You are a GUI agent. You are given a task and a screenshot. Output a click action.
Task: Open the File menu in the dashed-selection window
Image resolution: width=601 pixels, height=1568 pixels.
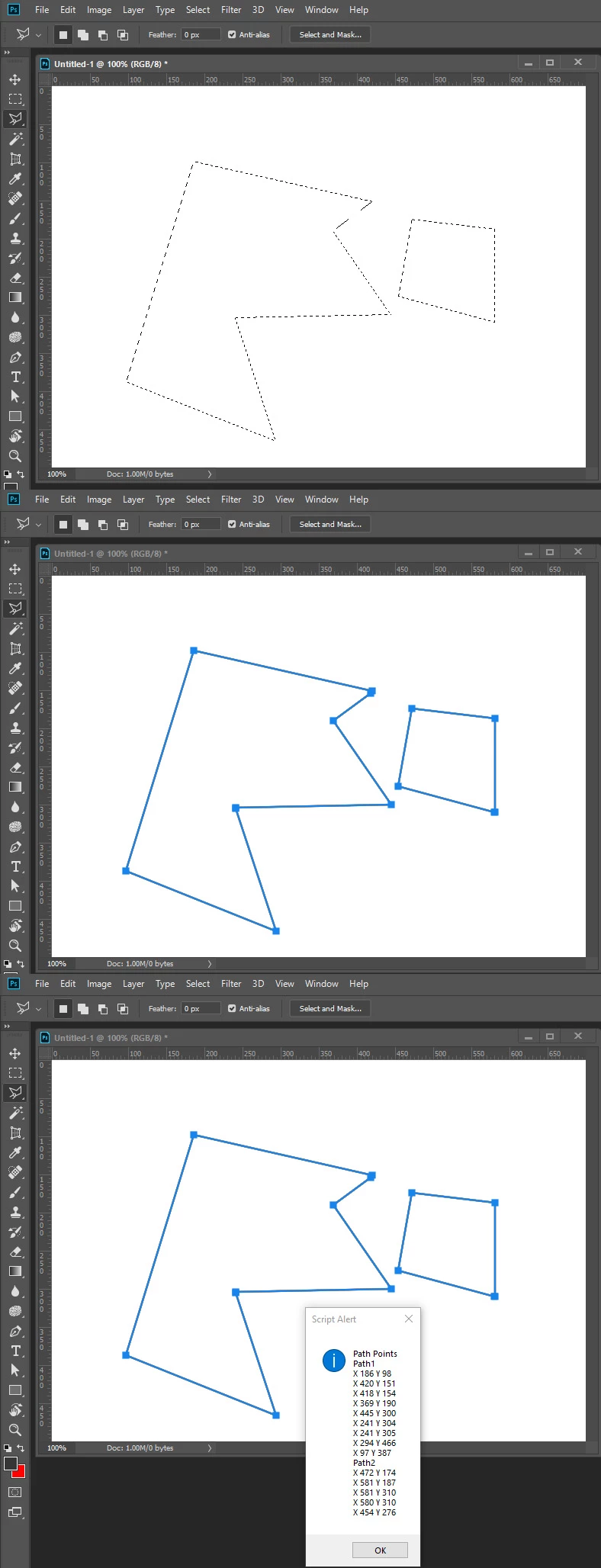(x=42, y=10)
